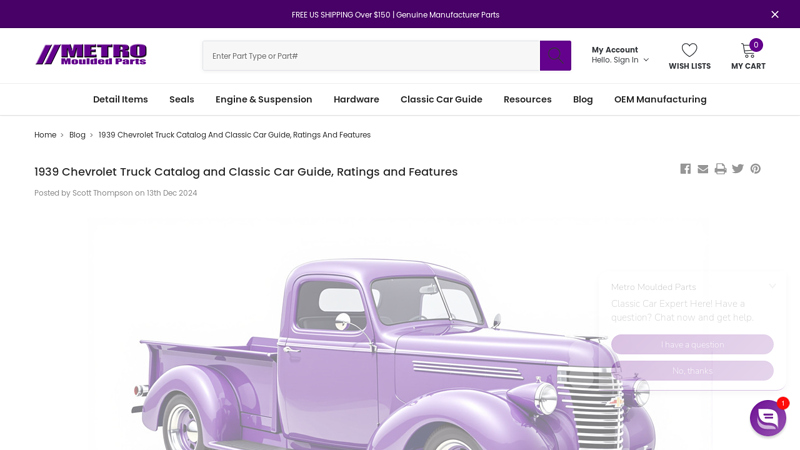This screenshot has height=450, width=800.
Task: Submit search with magnifier button
Action: [555, 56]
